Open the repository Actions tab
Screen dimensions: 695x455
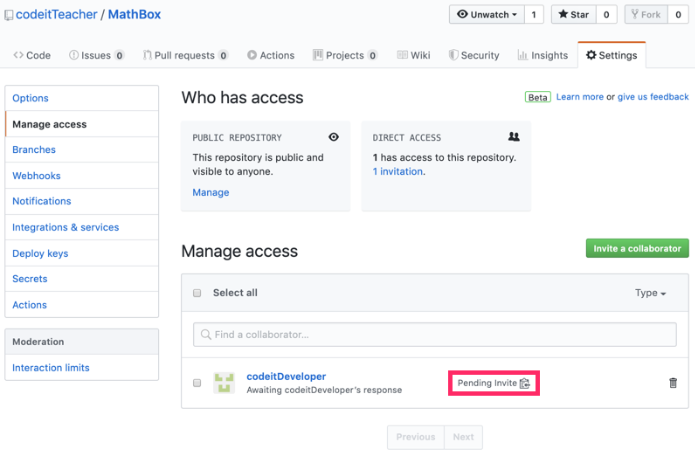pos(271,55)
